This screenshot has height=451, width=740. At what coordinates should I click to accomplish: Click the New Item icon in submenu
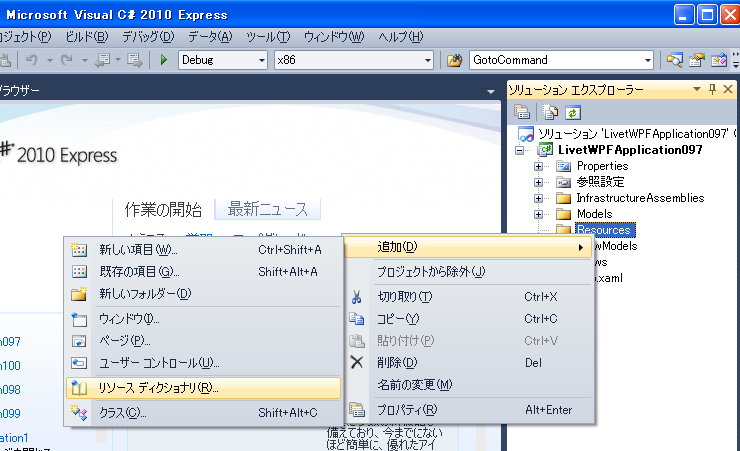(x=79, y=250)
